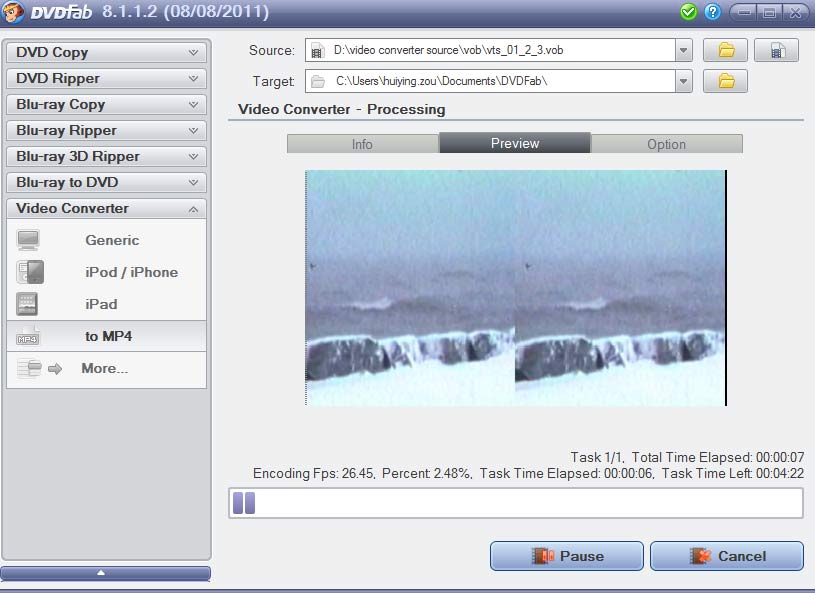This screenshot has height=593, width=815.
Task: Switch to the Option tab
Action: (666, 144)
